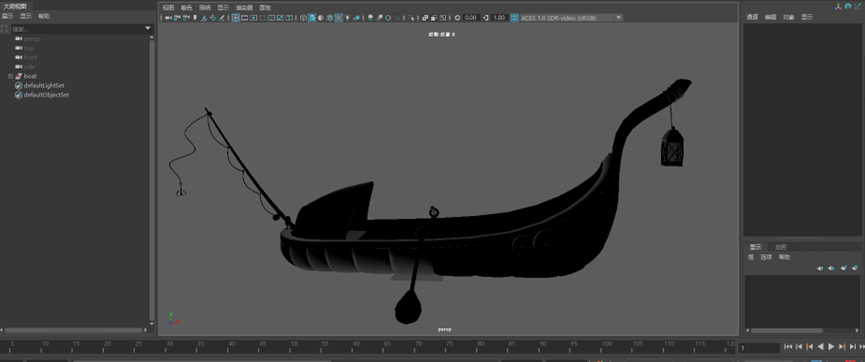Toggle the safe title overlay
Image resolution: width=865 pixels, height=362 pixels.
coord(289,18)
